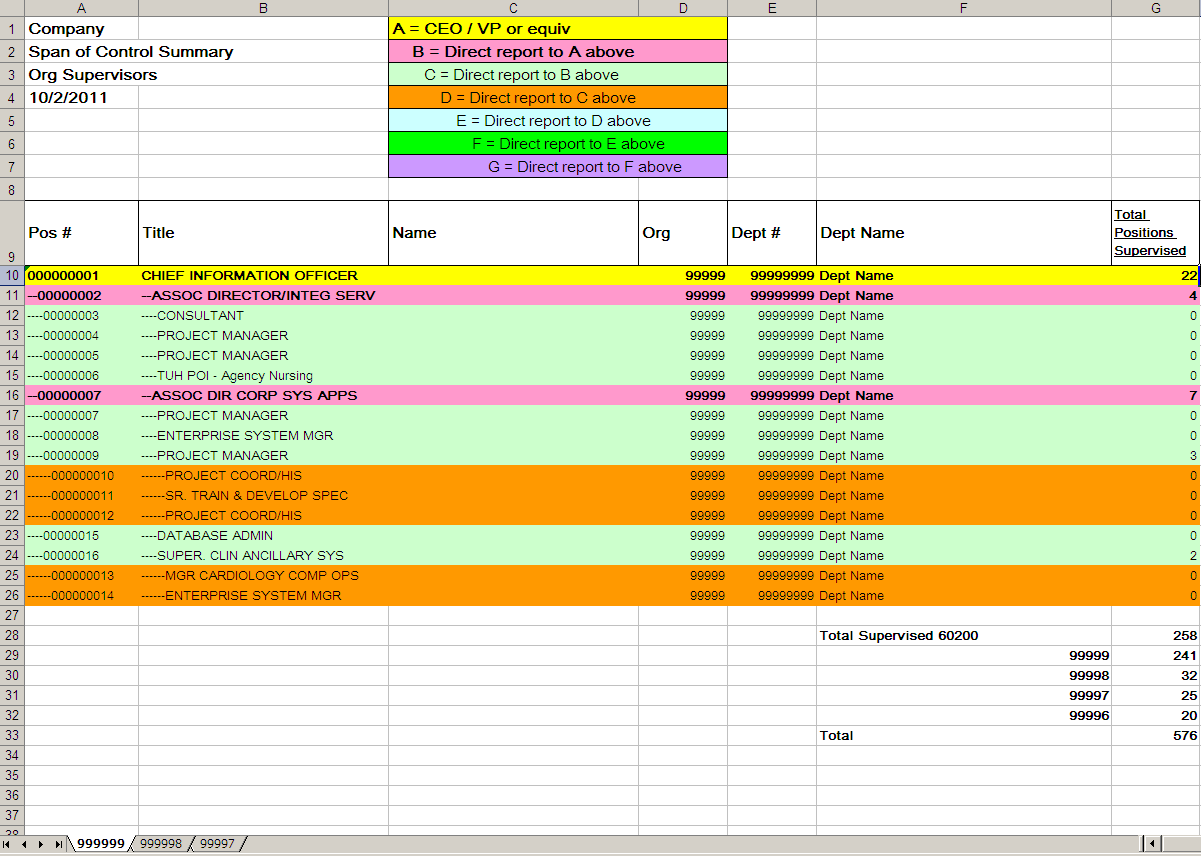Click the Org column header cell

pos(682,232)
